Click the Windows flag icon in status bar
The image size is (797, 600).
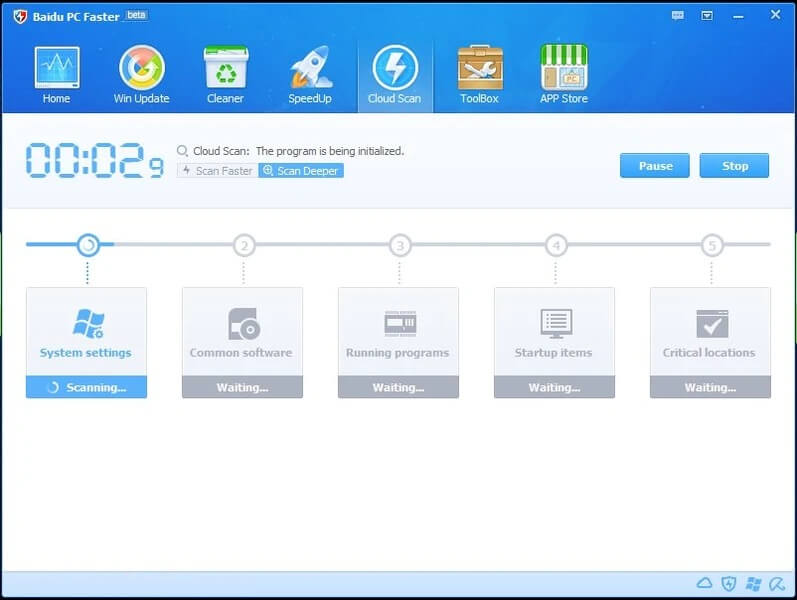pos(753,584)
